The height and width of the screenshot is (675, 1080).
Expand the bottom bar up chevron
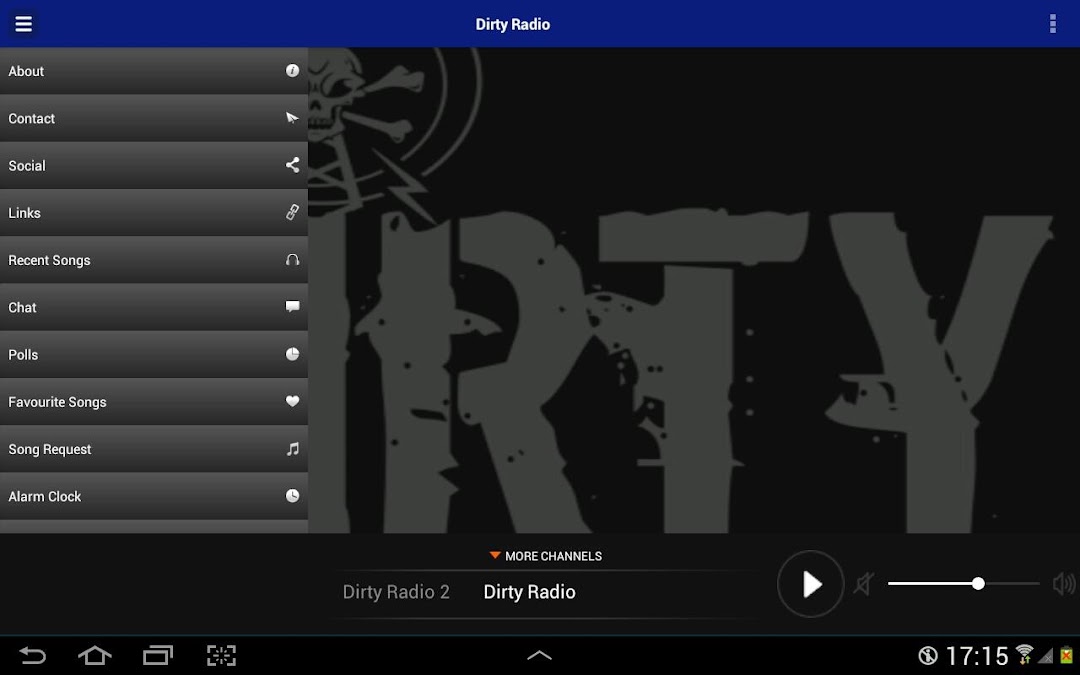tap(539, 655)
